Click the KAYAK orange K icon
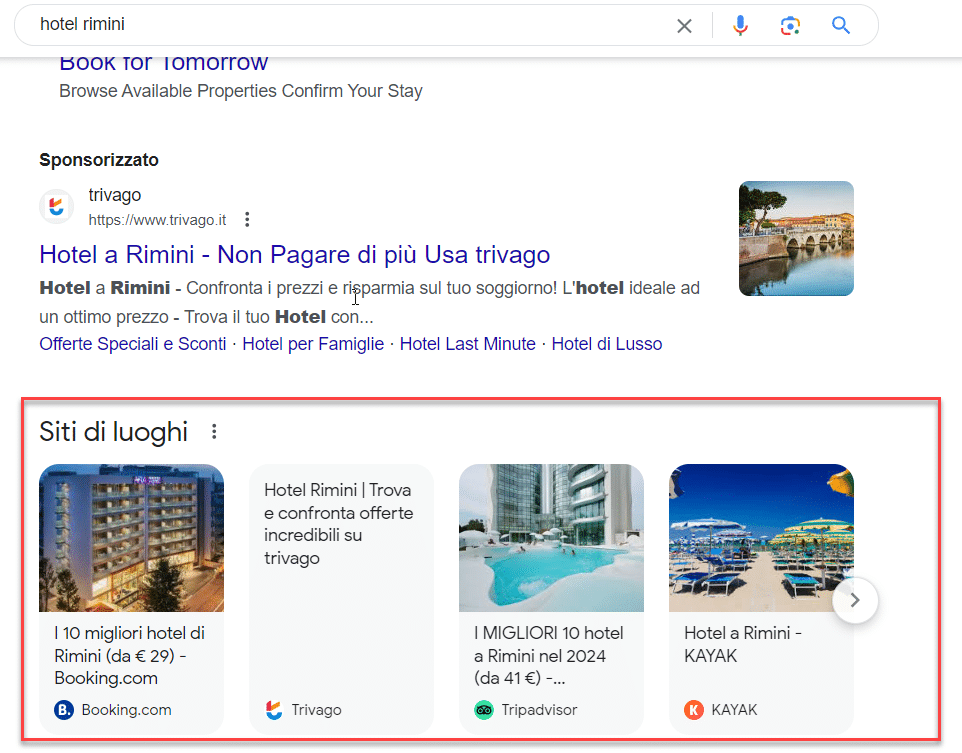Screen dimensions: 962x753 693,710
